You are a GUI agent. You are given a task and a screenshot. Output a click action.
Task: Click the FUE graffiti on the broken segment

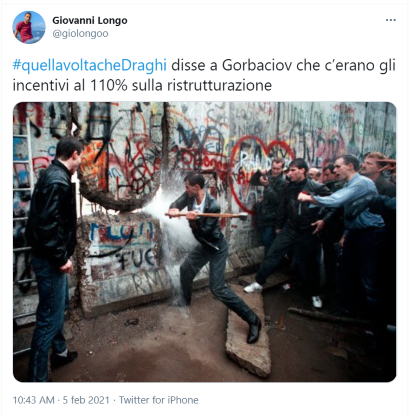point(136,258)
